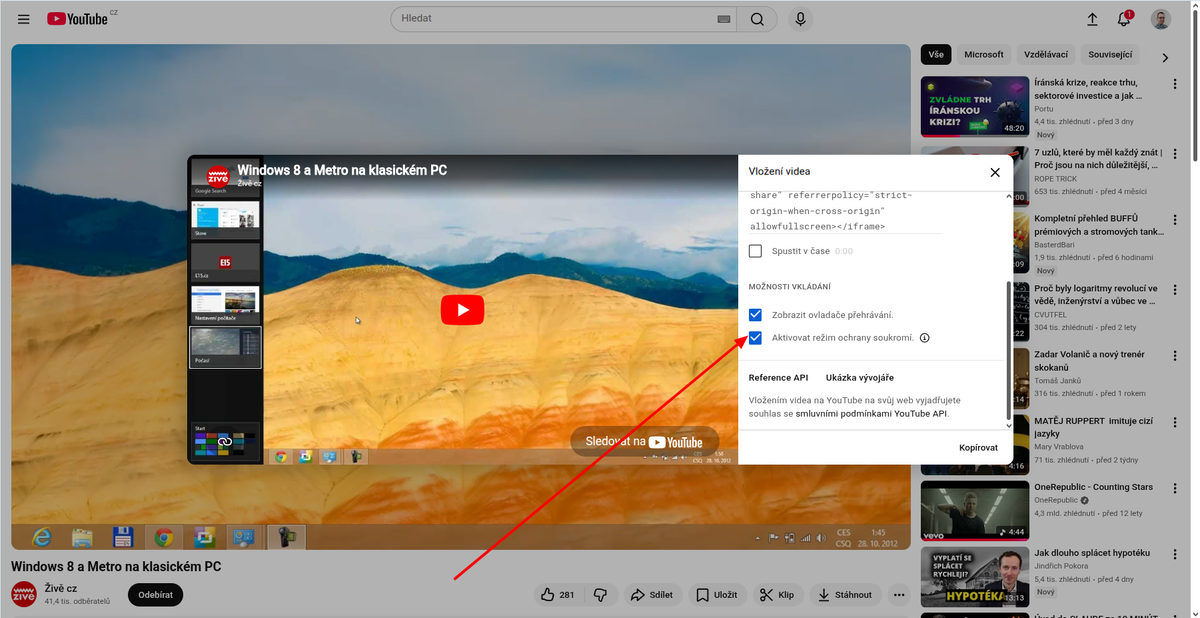
Task: Open the three-dot menu next to Stáhnout
Action: [899, 594]
